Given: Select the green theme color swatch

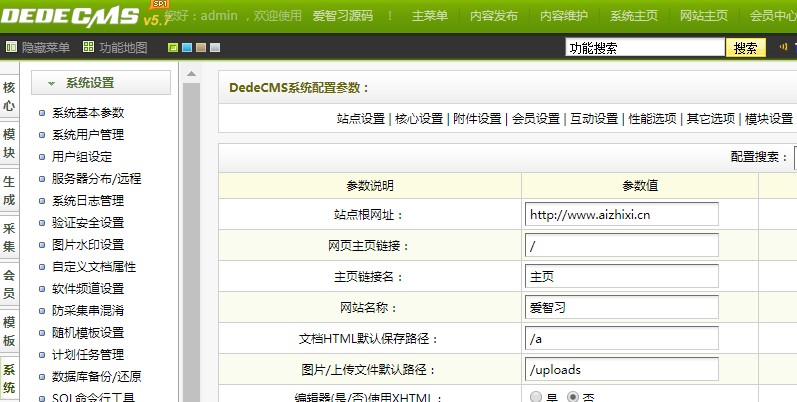Looking at the screenshot, I should click(173, 48).
